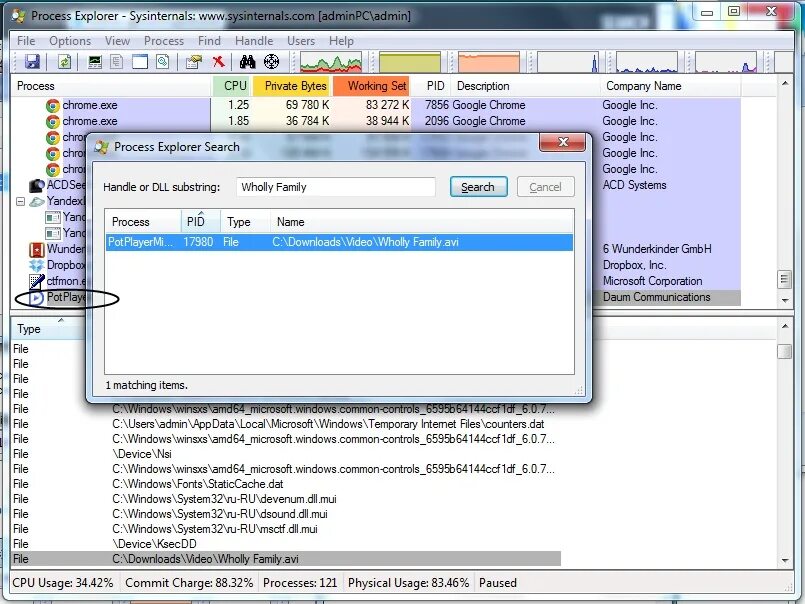Sort main list by CPU column header
This screenshot has width=805, height=604.
pyautogui.click(x=233, y=86)
